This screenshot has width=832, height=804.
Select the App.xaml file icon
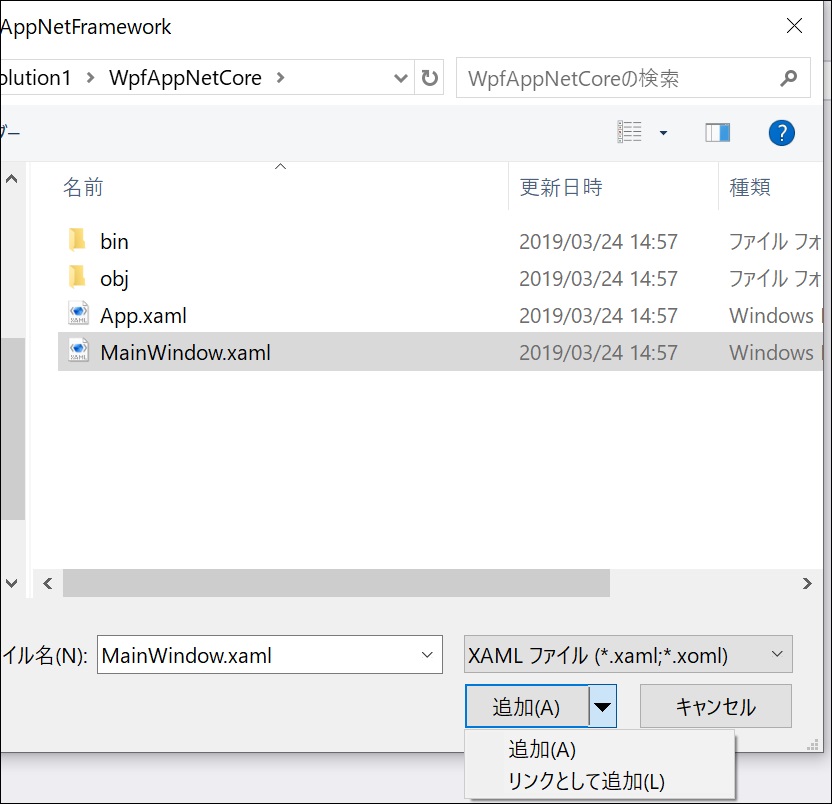pos(79,314)
